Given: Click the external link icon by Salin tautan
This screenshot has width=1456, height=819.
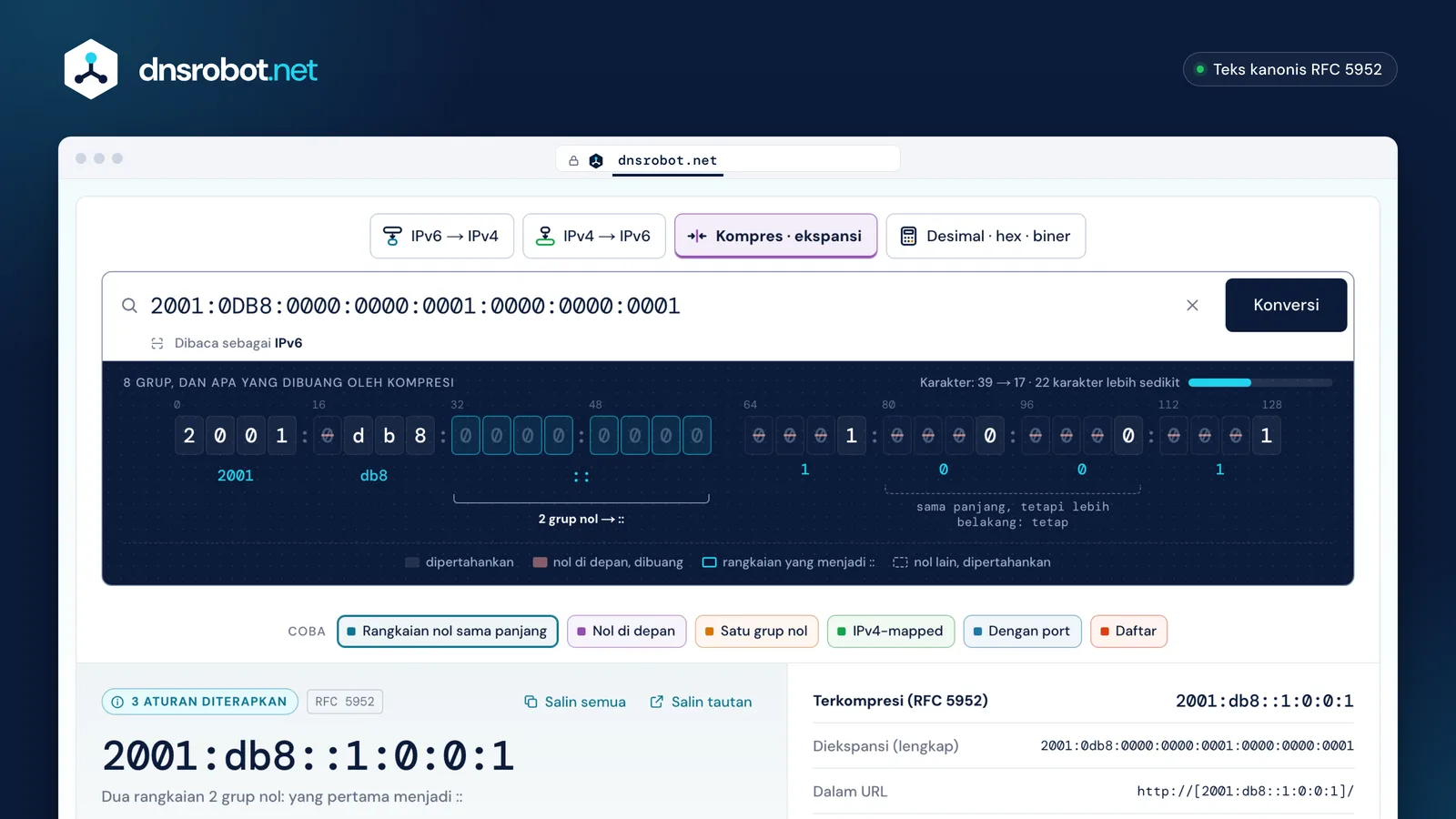Looking at the screenshot, I should pos(657,702).
